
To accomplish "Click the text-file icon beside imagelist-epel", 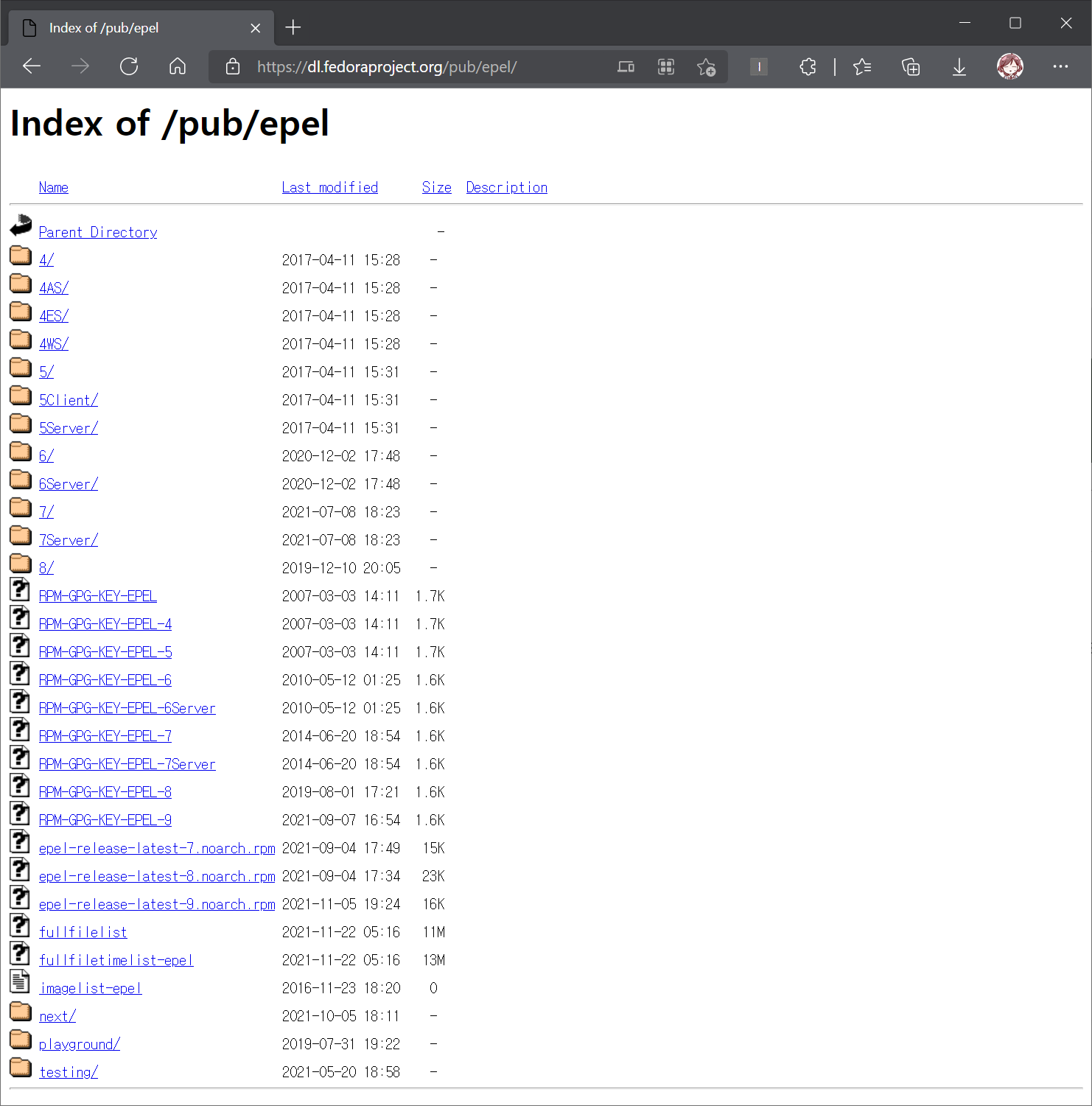I will coord(20,981).
